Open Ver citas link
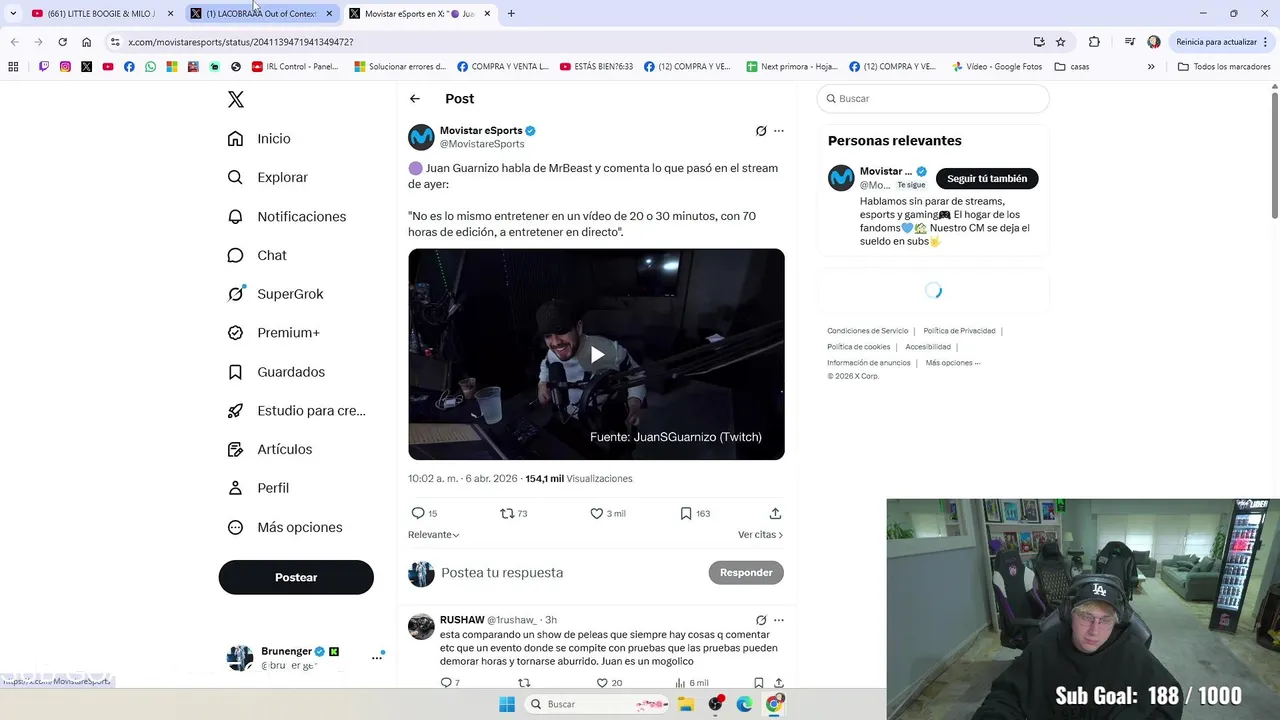Viewport: 1280px width, 720px height. point(760,535)
